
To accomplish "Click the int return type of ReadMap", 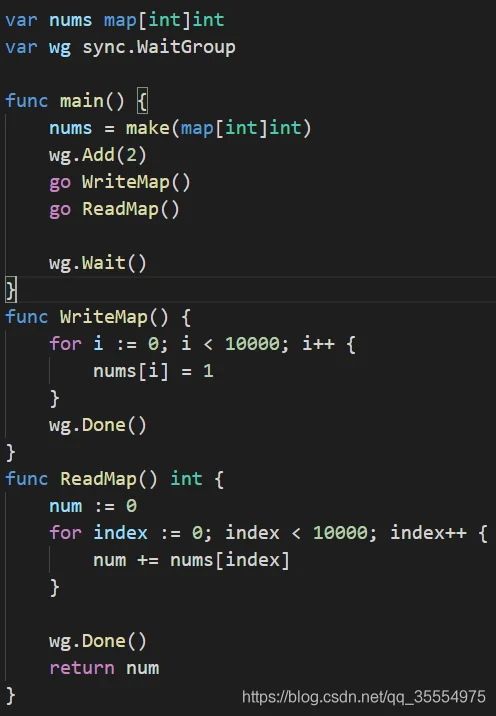I will [x=186, y=479].
